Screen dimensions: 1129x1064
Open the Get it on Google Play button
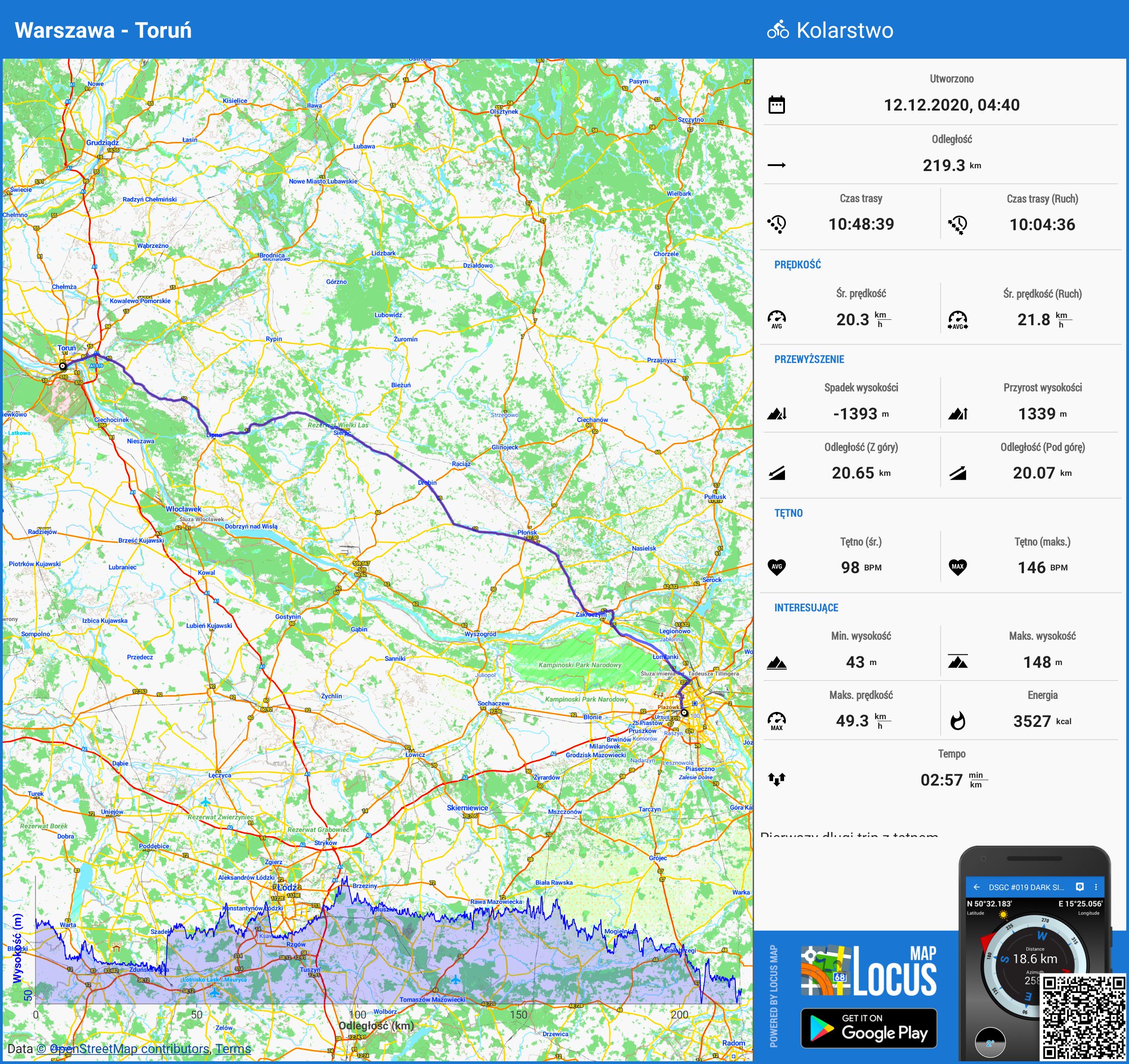869,1028
